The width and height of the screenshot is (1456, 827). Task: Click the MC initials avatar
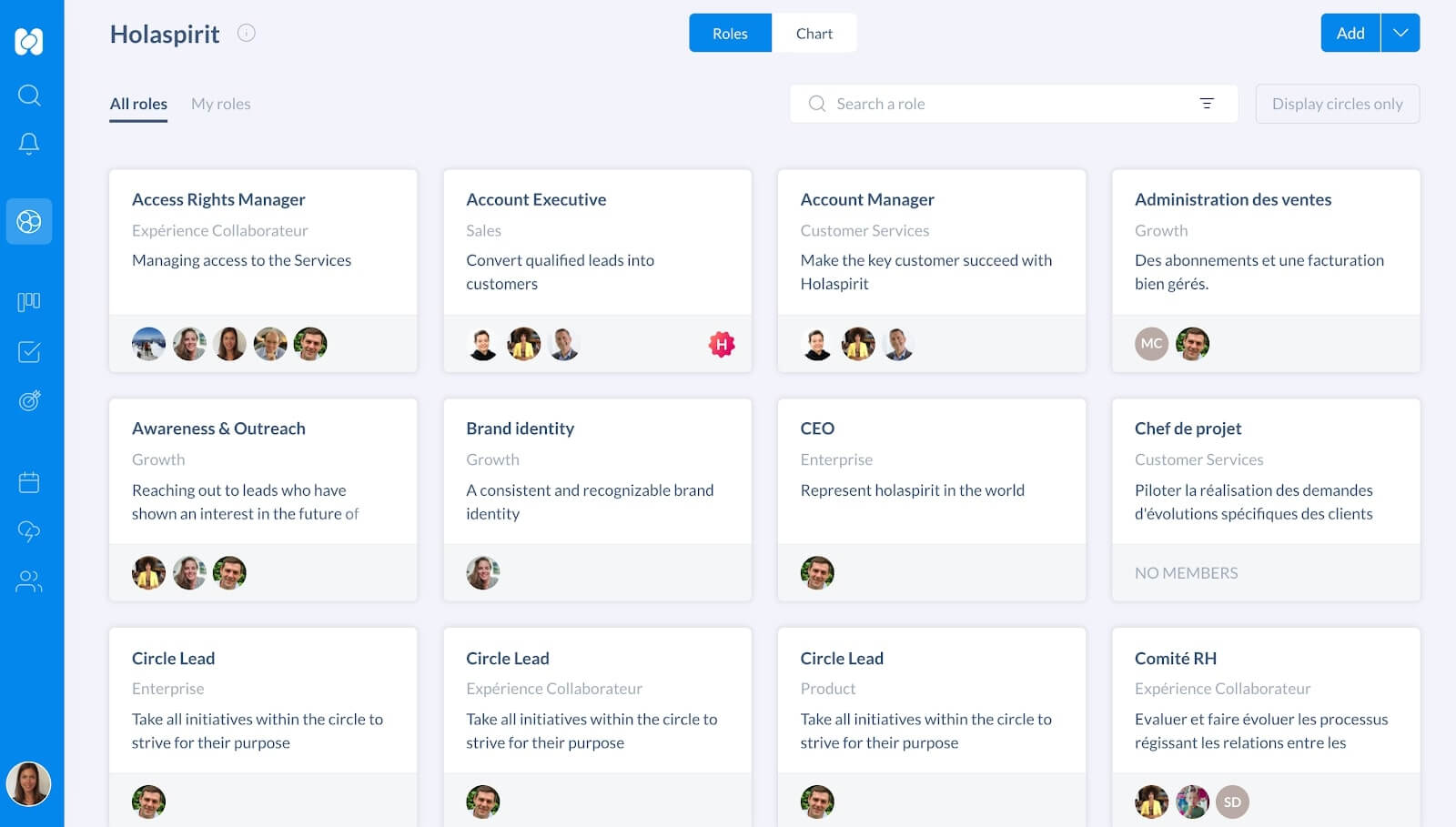click(x=1151, y=344)
